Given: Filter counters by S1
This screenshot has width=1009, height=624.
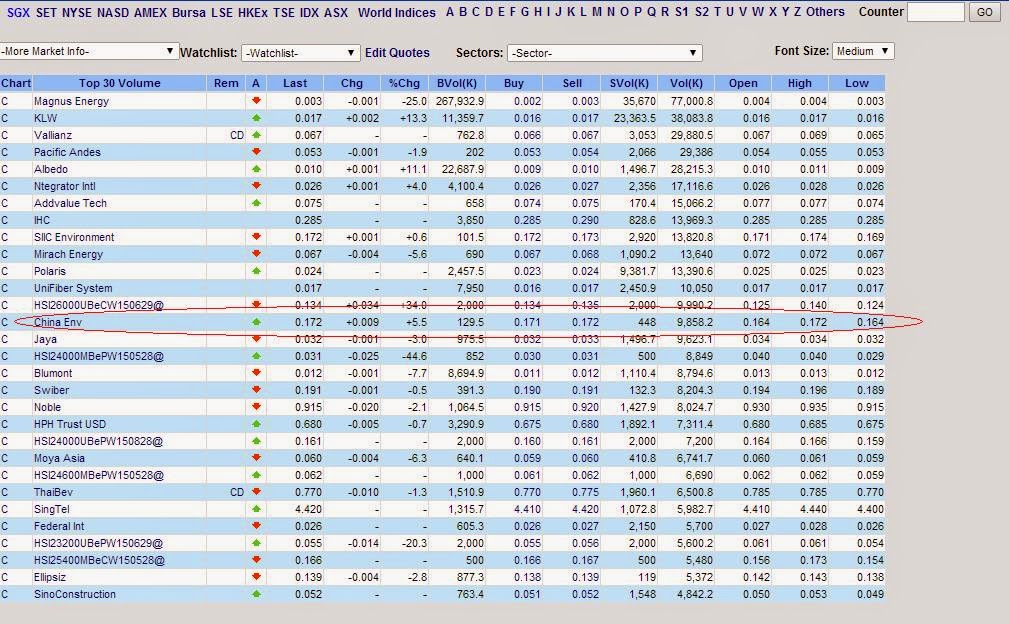Looking at the screenshot, I should tap(681, 12).
